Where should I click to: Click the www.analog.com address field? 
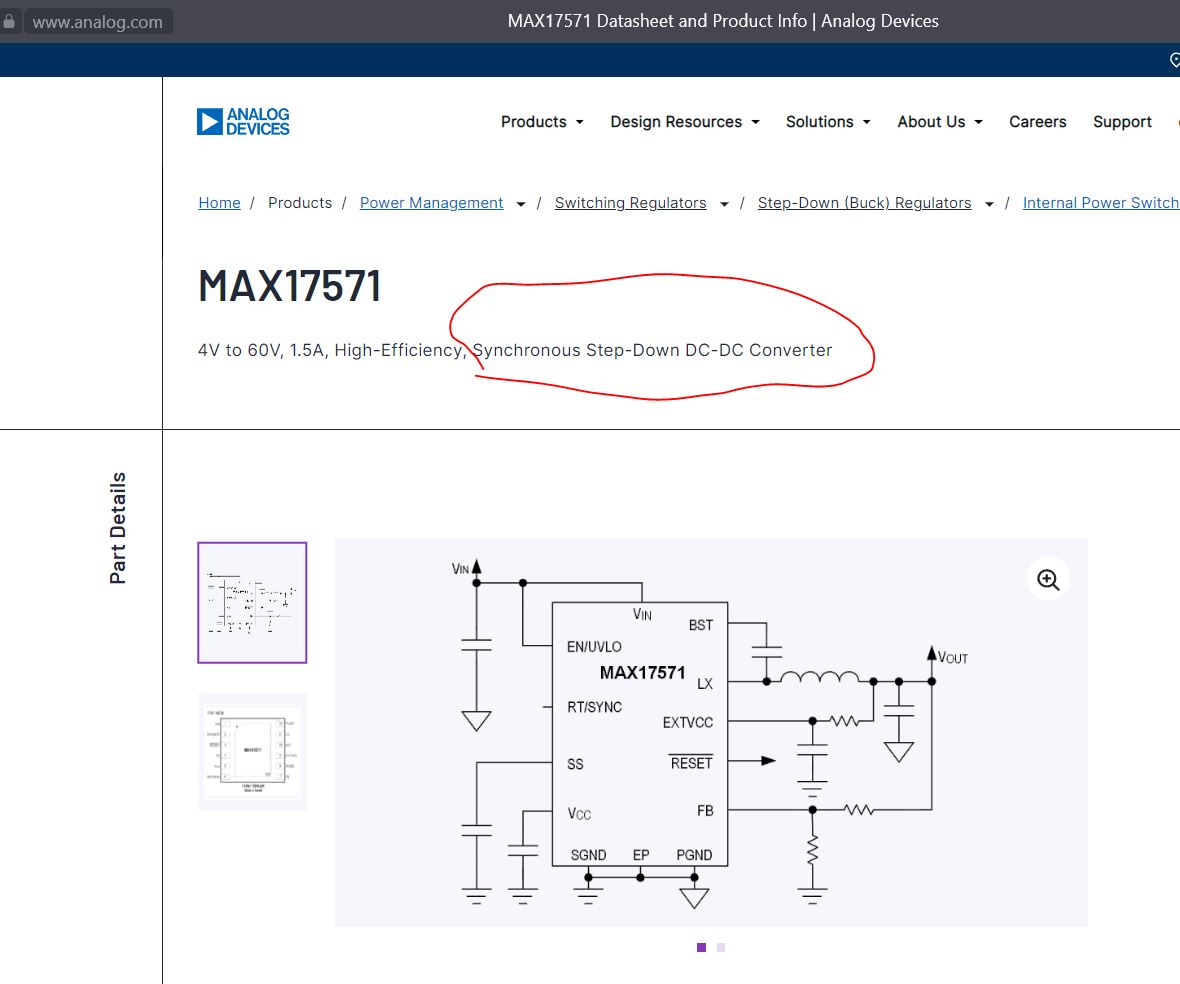[x=98, y=22]
